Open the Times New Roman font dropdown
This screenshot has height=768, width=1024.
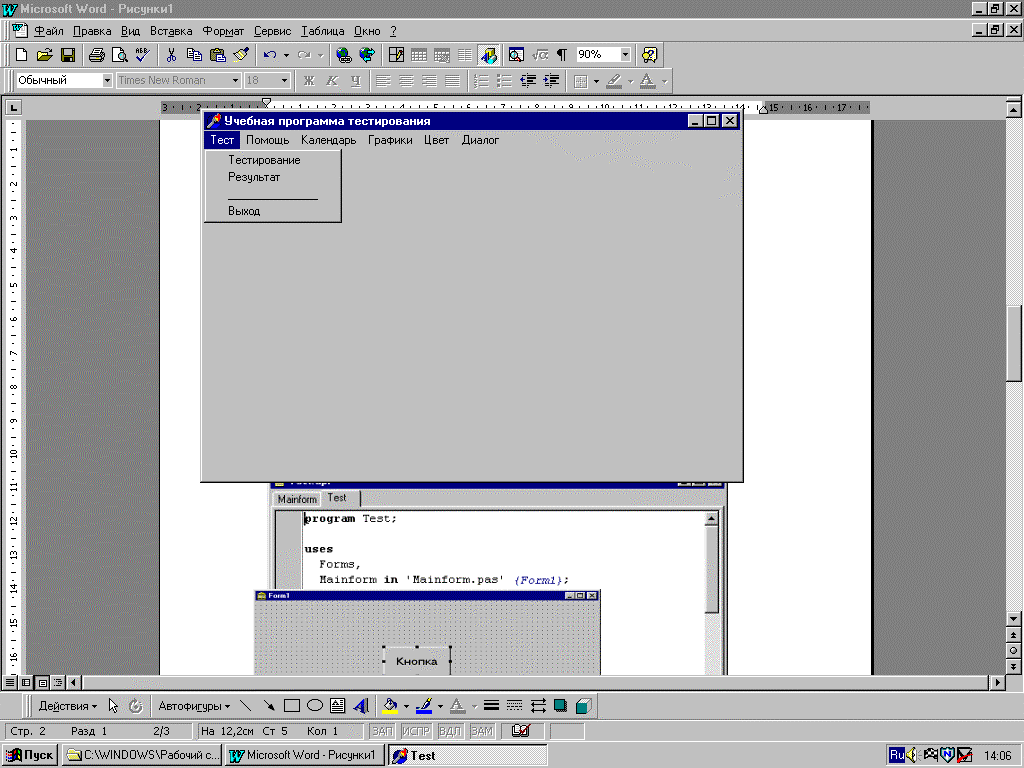pos(235,80)
